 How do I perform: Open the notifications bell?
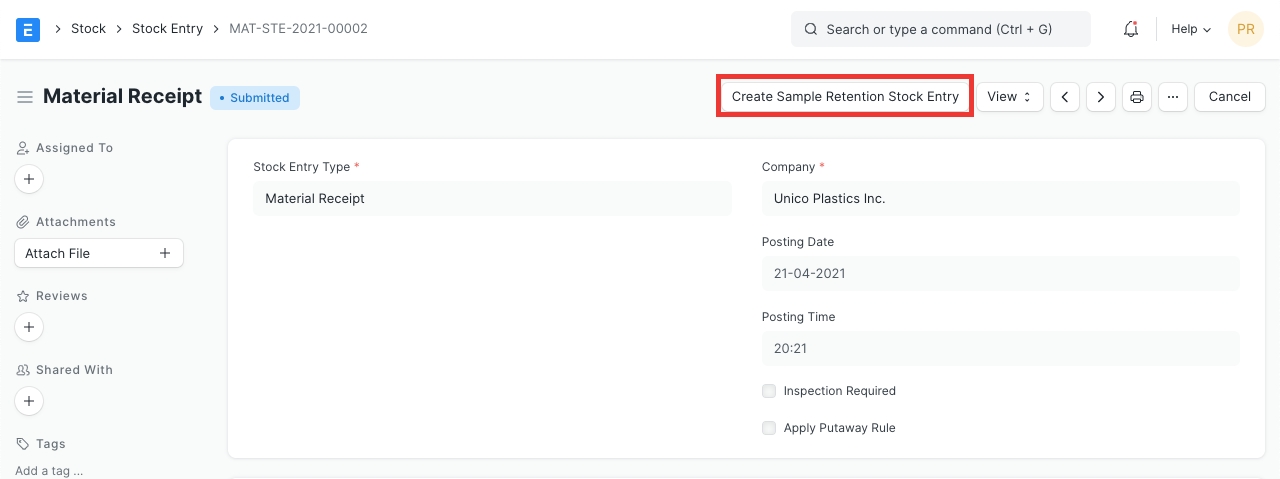[x=1131, y=29]
